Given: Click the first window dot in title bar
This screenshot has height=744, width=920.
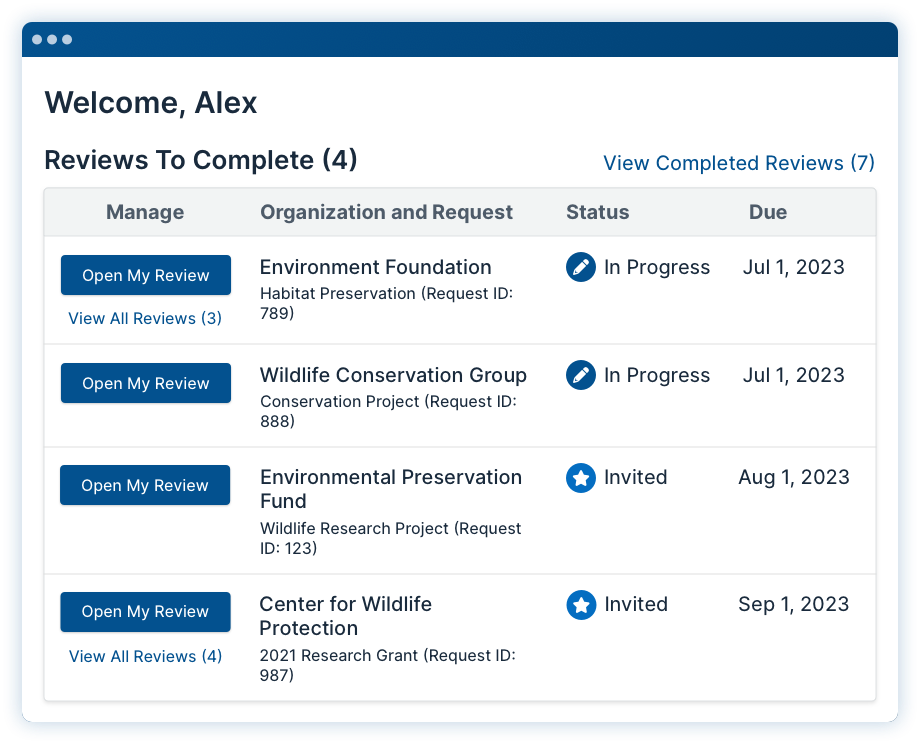Looking at the screenshot, I should (37, 39).
